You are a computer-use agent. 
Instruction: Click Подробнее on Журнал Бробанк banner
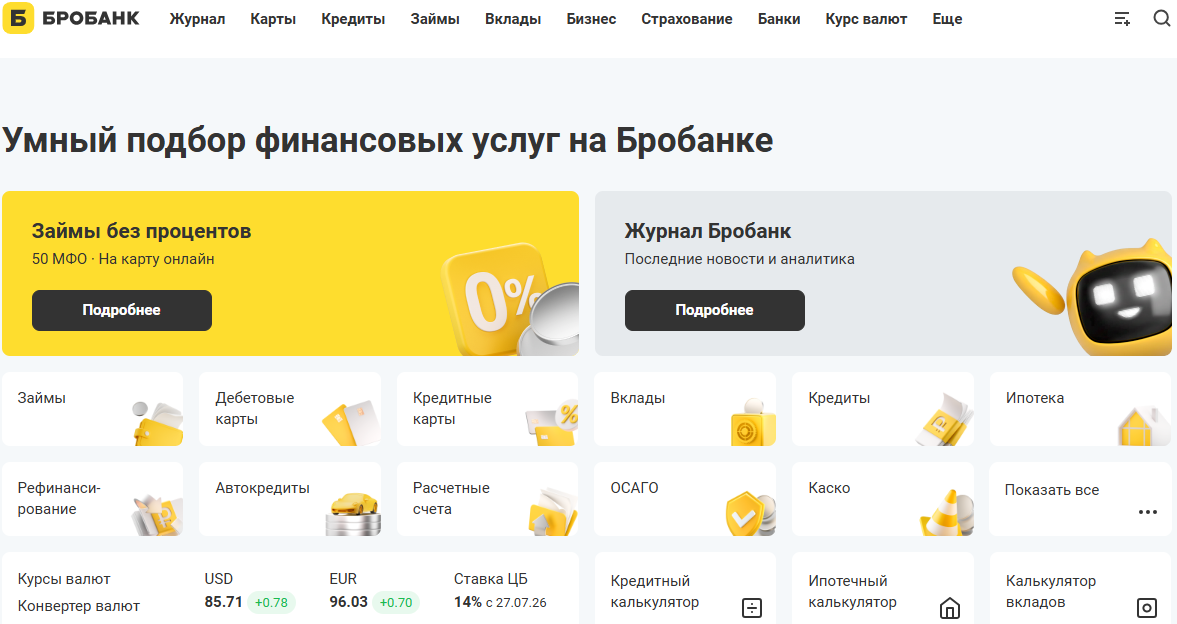(715, 310)
